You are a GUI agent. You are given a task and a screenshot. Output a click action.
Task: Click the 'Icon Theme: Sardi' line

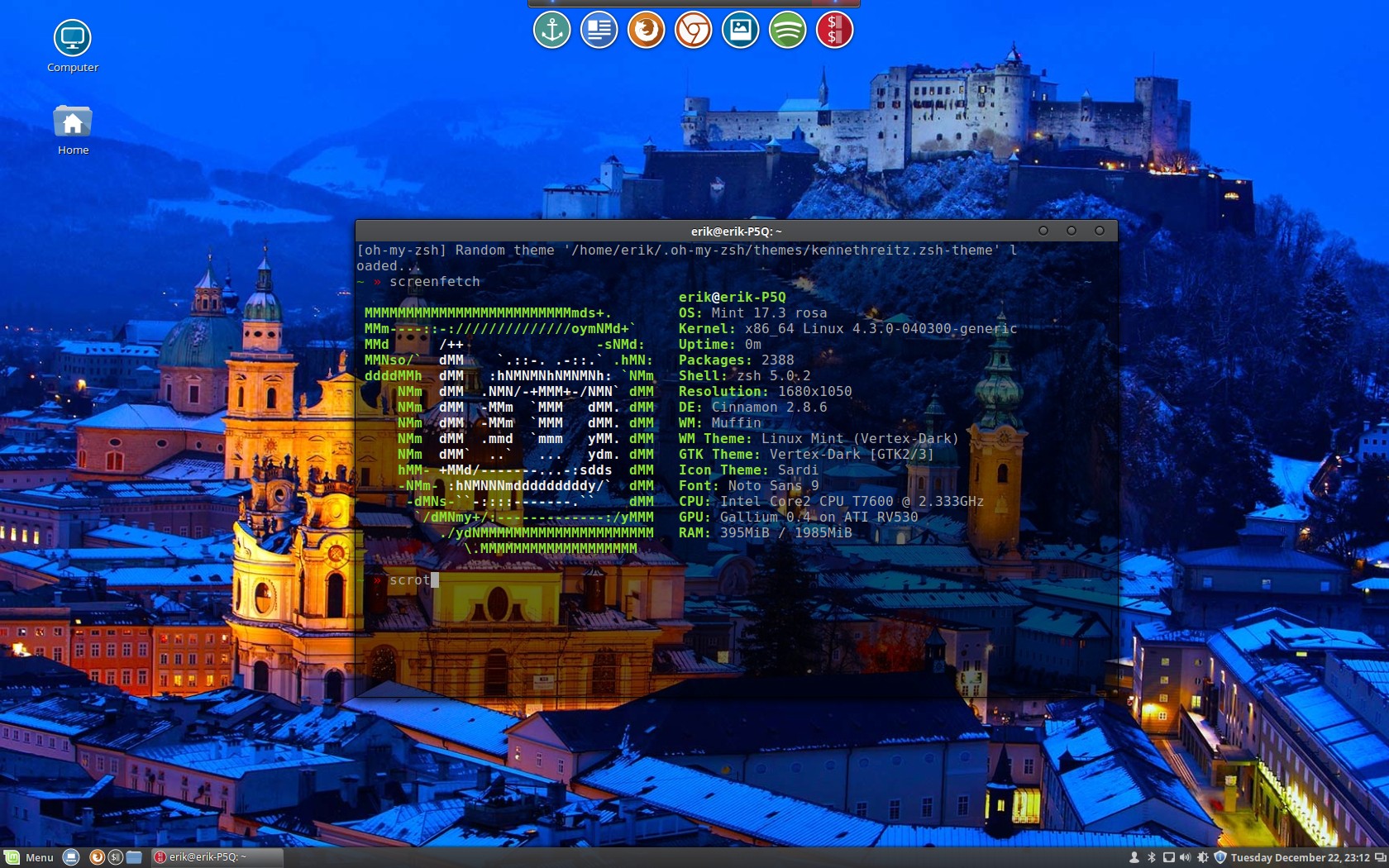coord(749,470)
